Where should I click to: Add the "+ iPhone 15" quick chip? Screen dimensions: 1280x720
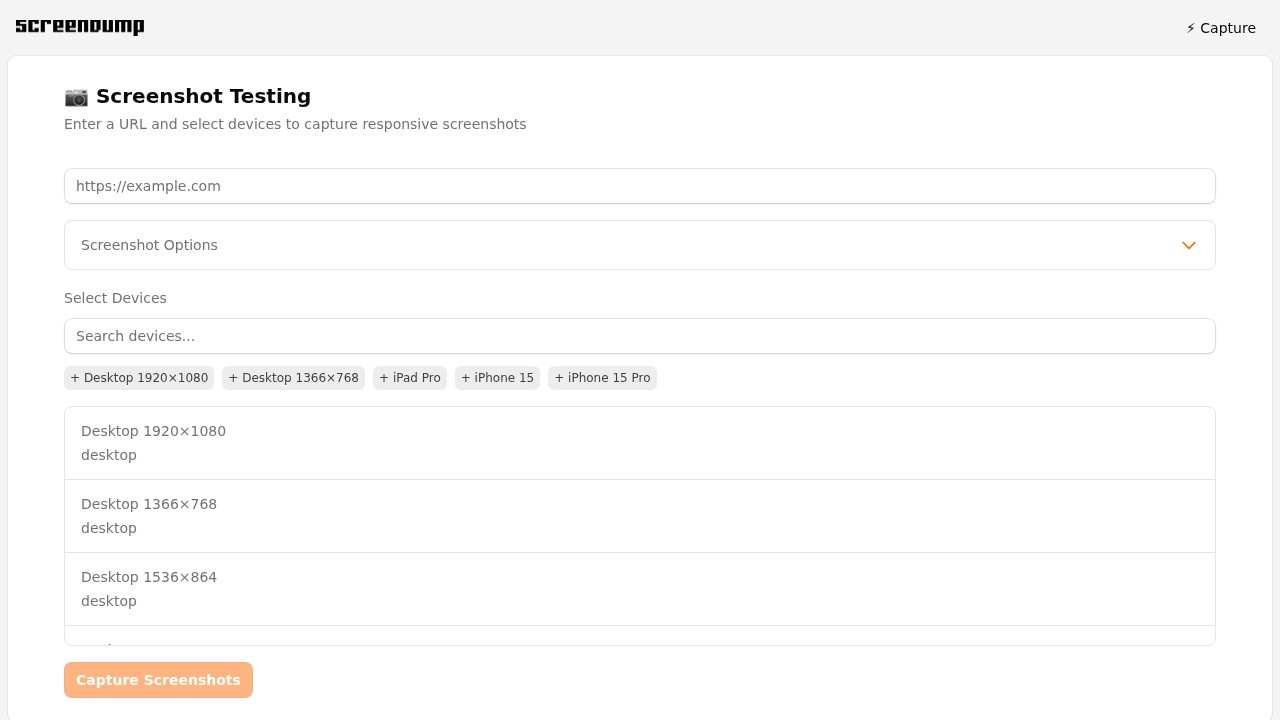(x=497, y=378)
